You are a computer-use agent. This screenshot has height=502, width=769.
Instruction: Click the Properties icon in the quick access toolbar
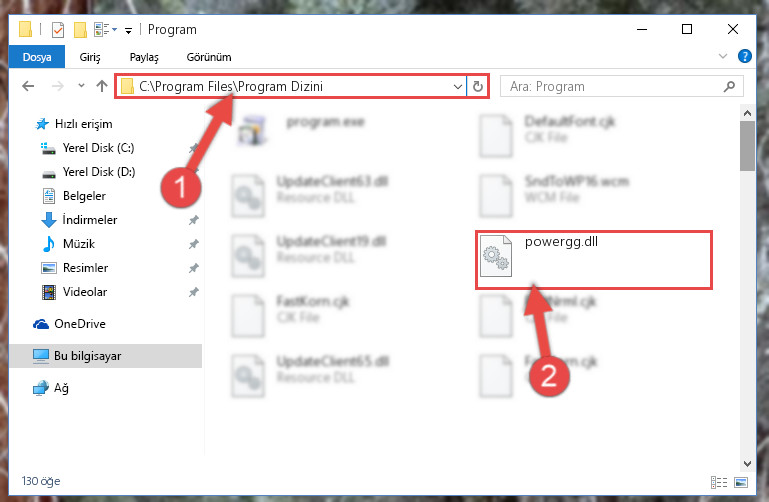(58, 30)
